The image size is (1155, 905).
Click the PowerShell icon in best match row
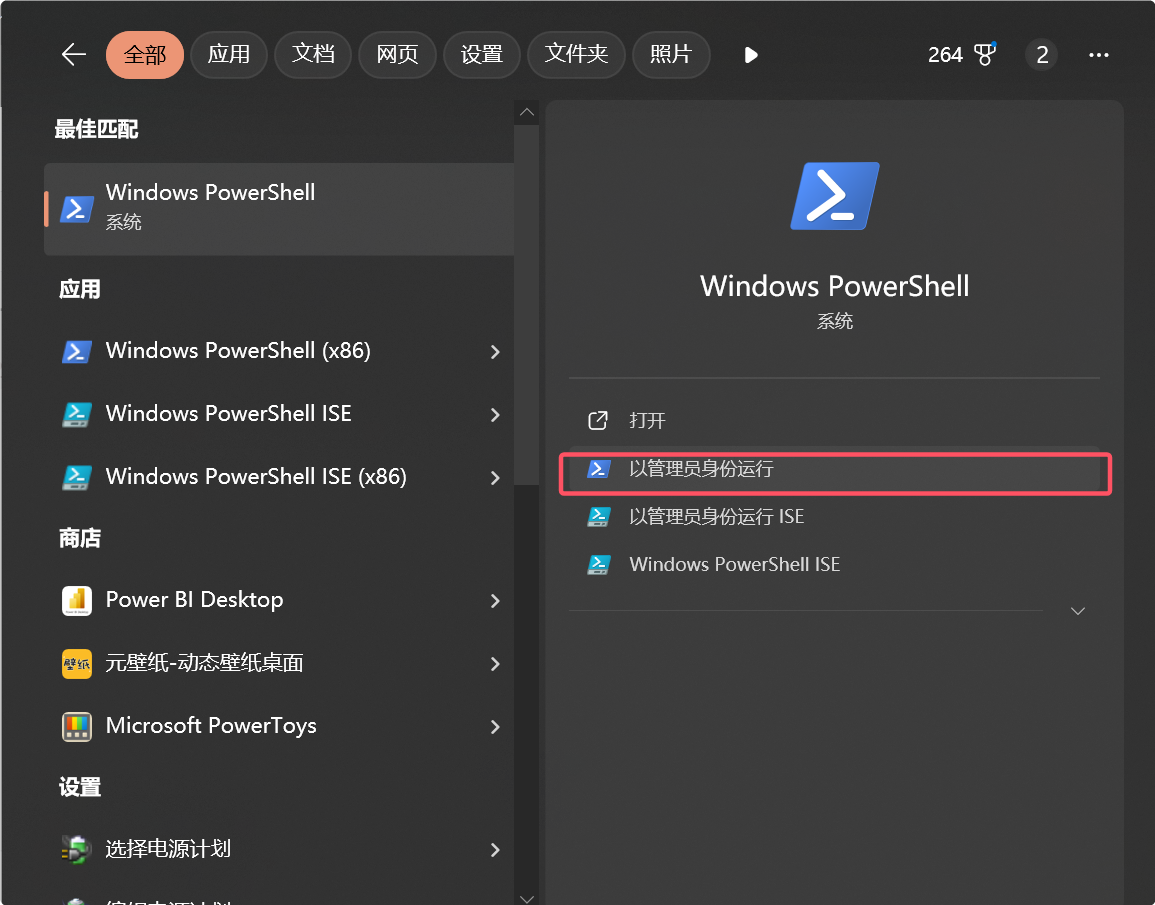[77, 209]
